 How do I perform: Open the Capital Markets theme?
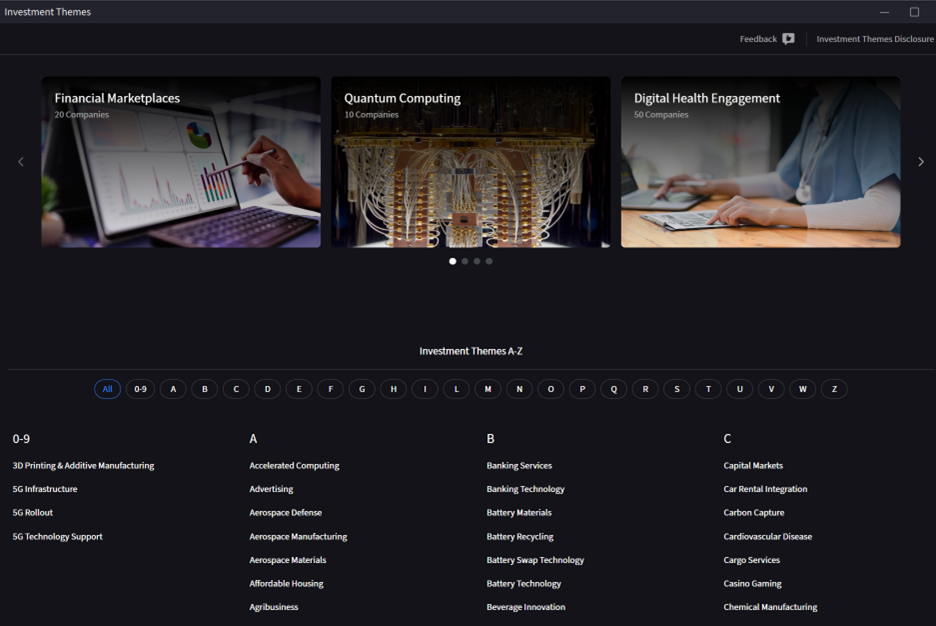(752, 465)
